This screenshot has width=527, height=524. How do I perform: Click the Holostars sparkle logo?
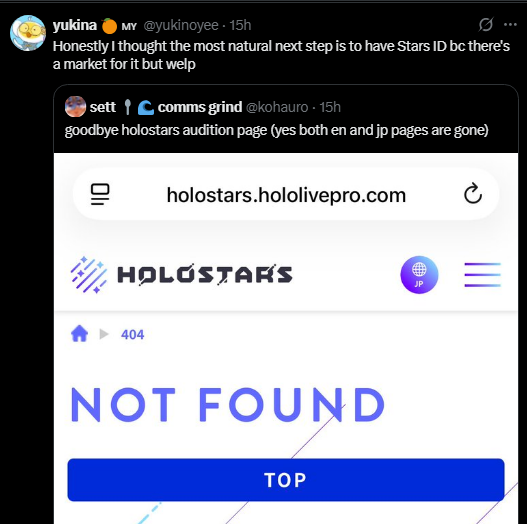click(89, 275)
